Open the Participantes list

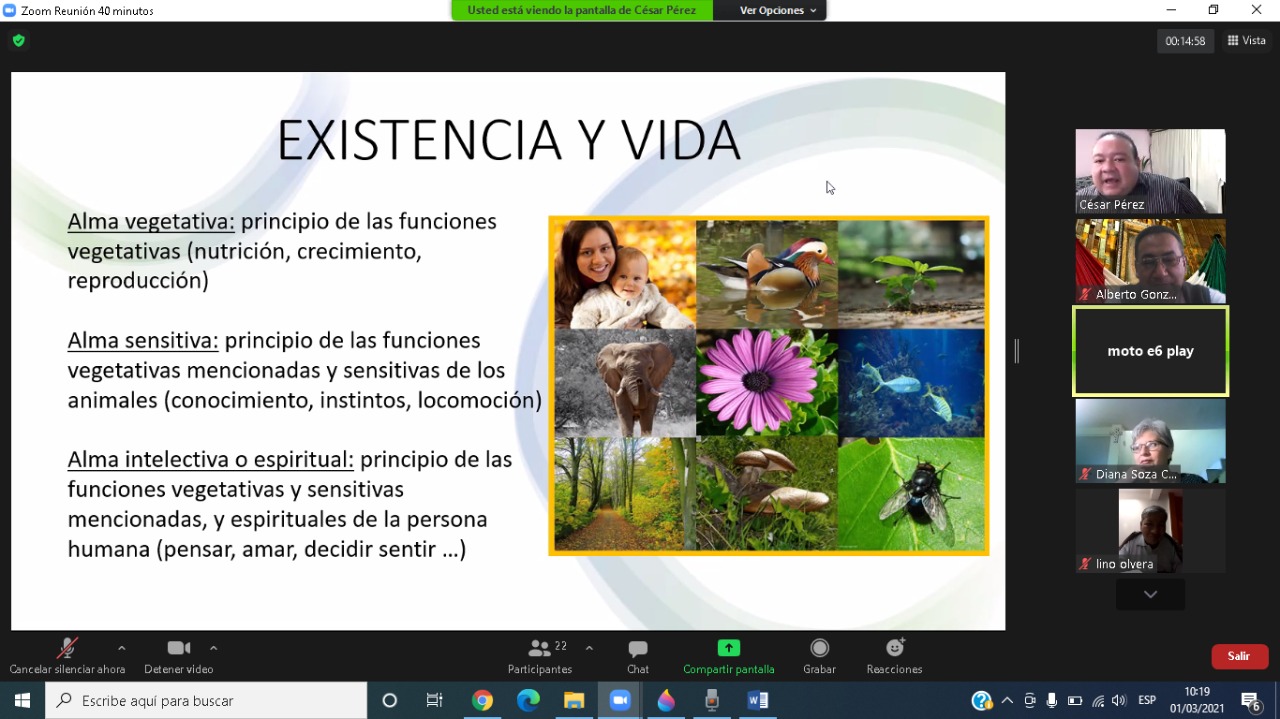click(540, 656)
